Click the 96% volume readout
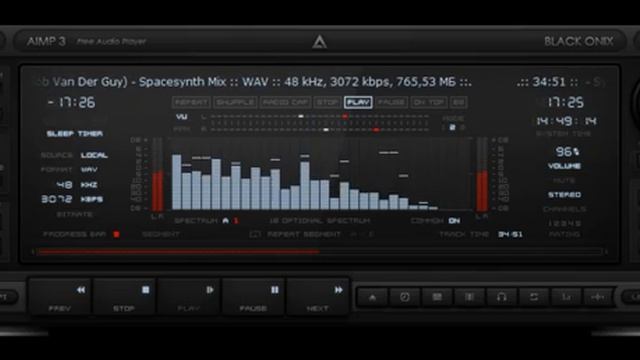Viewport: 640px width, 360px height. click(x=567, y=152)
